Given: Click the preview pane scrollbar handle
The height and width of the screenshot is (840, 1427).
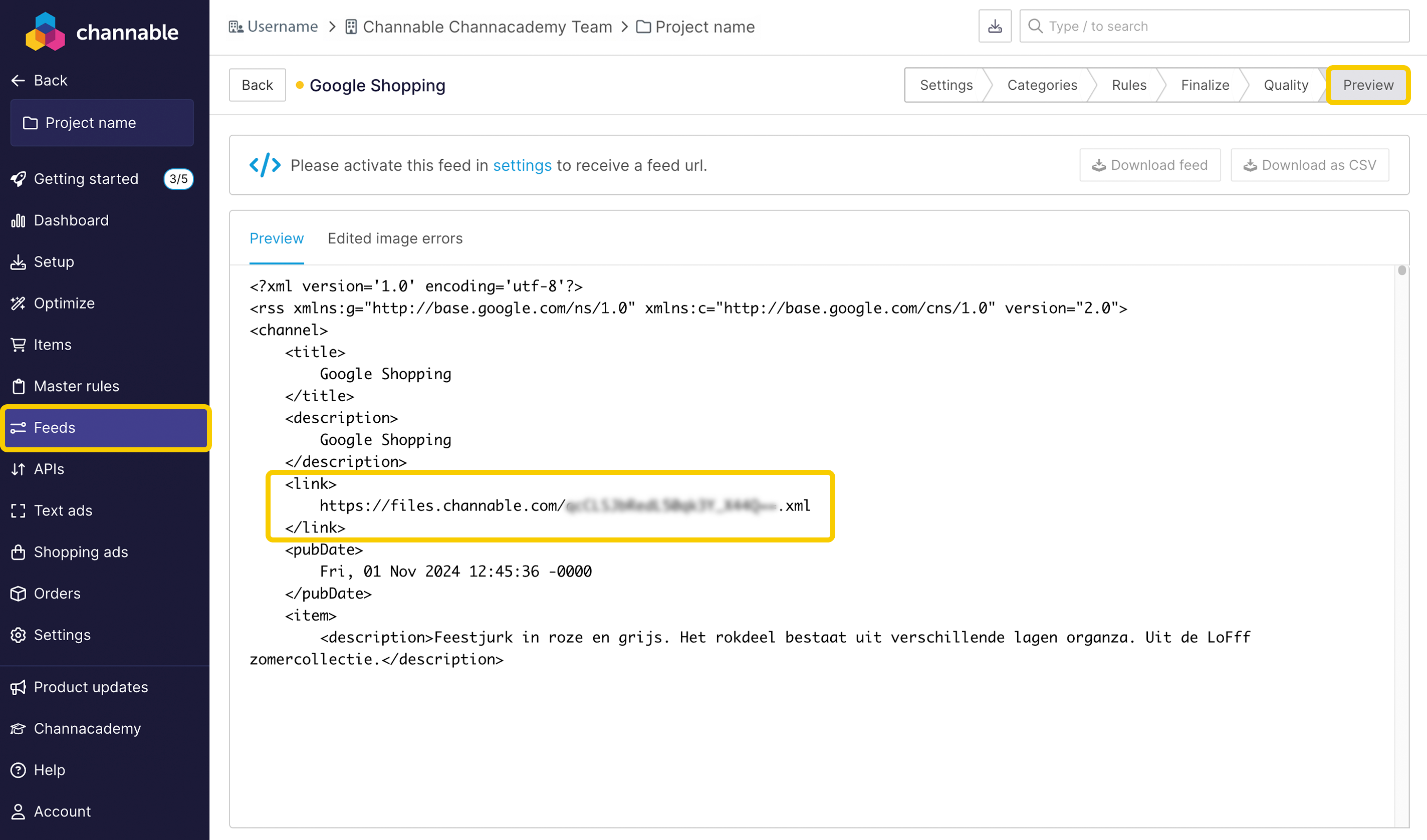Looking at the screenshot, I should pyautogui.click(x=1402, y=270).
